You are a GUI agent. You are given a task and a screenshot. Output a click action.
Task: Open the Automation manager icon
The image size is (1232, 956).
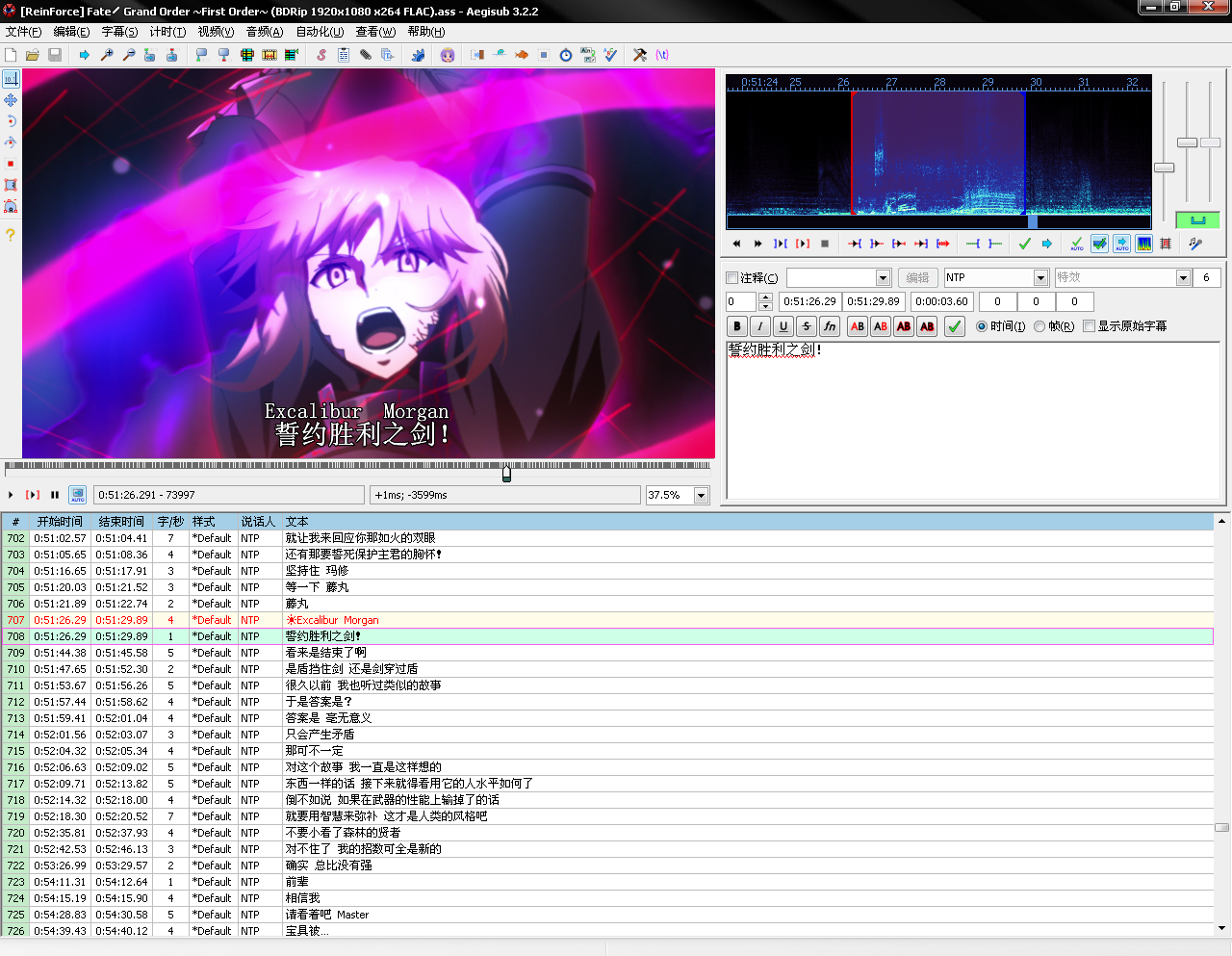pyautogui.click(x=419, y=55)
